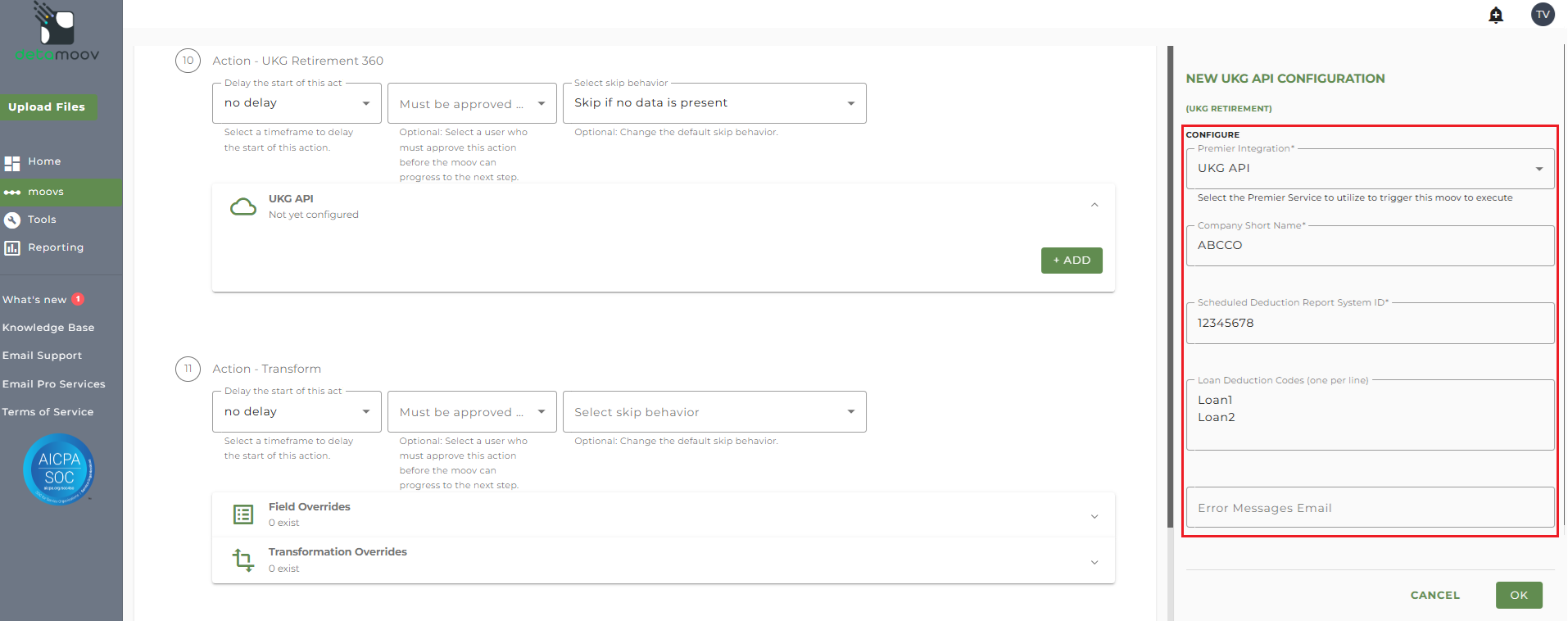The image size is (1568, 621).
Task: Open the TV user avatar menu
Action: point(1543,14)
